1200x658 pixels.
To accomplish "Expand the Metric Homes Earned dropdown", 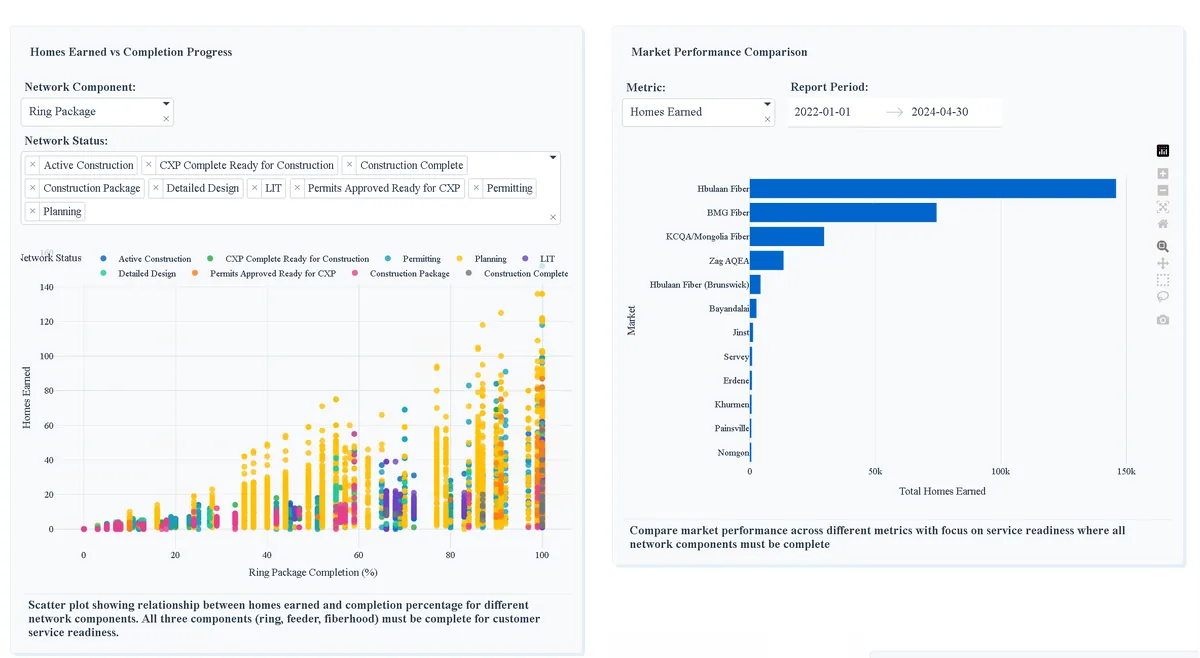I will click(698, 112).
